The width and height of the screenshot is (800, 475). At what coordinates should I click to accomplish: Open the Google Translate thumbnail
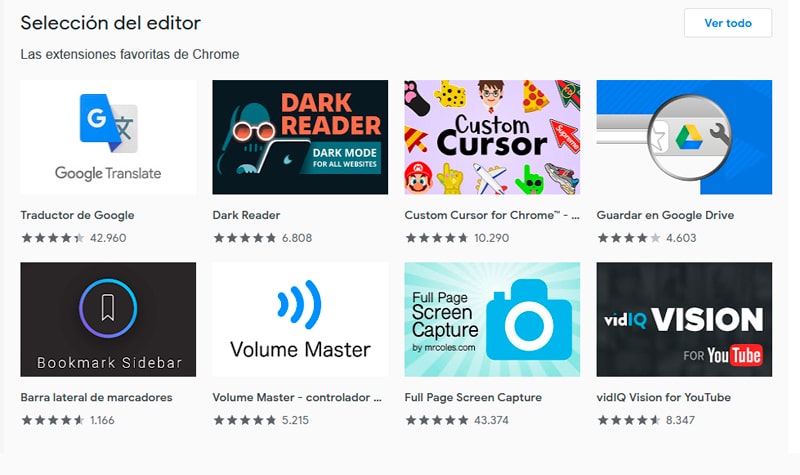click(x=108, y=137)
